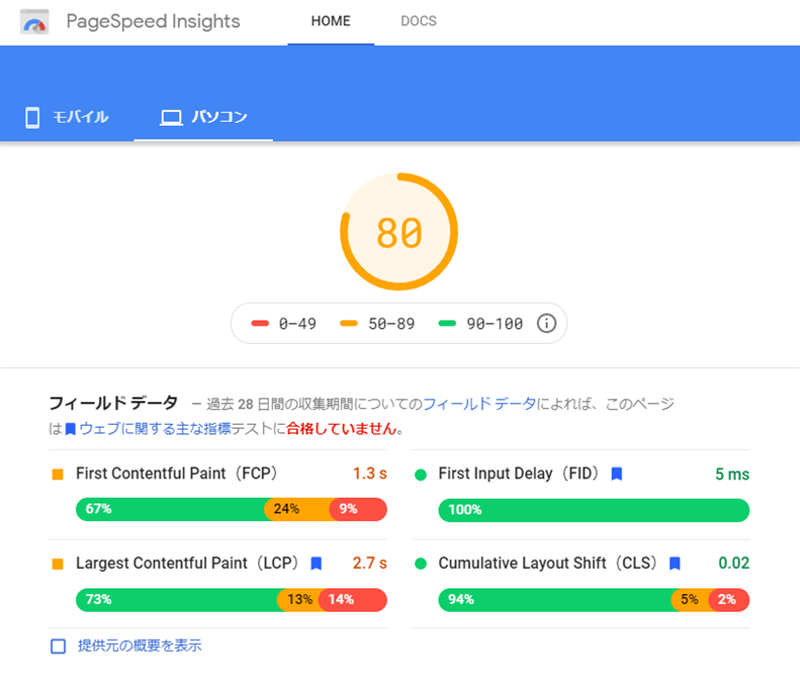This screenshot has width=800, height=676.
Task: Open the DOCS navigation tab
Action: 418,22
